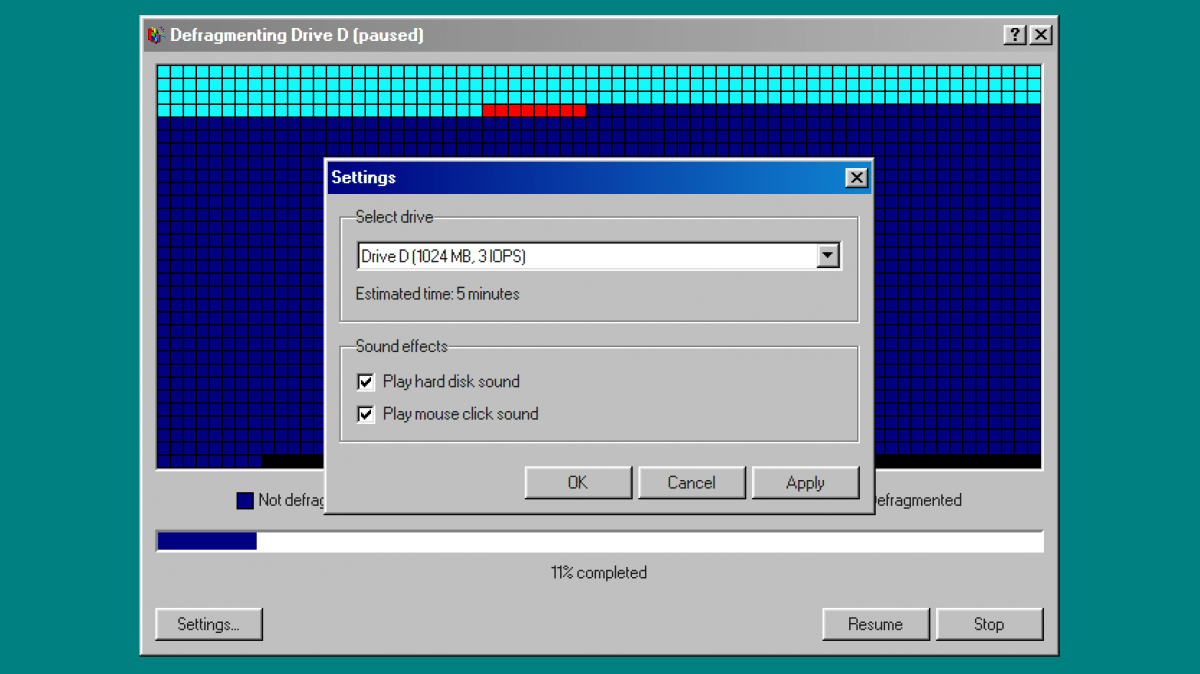Close the Settings dialog with its X
Image resolution: width=1200 pixels, height=674 pixels.
tap(856, 178)
